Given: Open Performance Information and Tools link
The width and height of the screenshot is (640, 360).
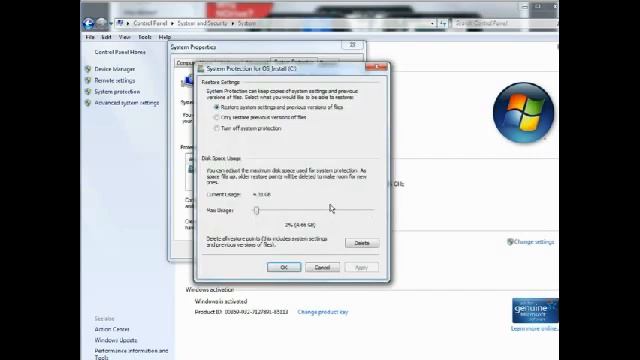Looking at the screenshot, I should (131, 353).
